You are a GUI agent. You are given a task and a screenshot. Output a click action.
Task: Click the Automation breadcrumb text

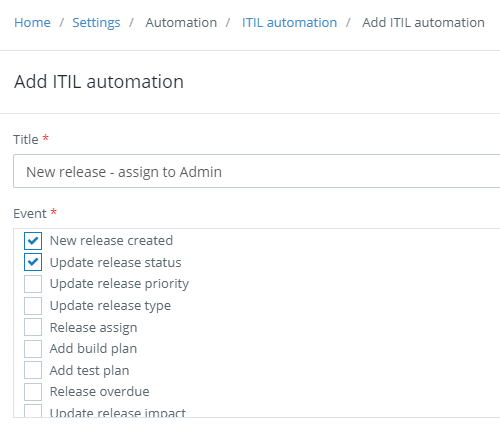click(x=181, y=23)
